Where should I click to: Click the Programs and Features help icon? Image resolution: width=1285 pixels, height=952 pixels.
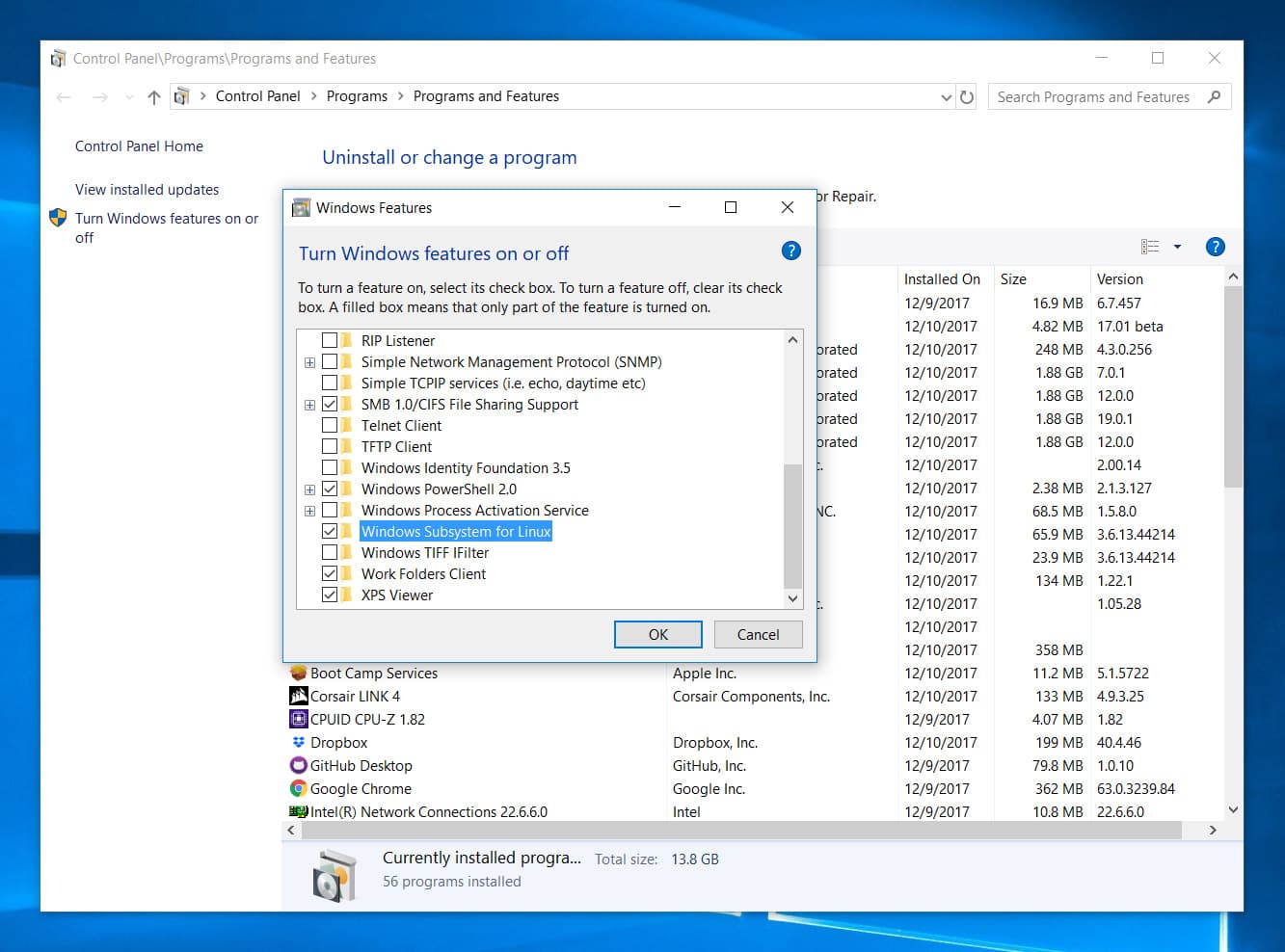tap(1215, 247)
